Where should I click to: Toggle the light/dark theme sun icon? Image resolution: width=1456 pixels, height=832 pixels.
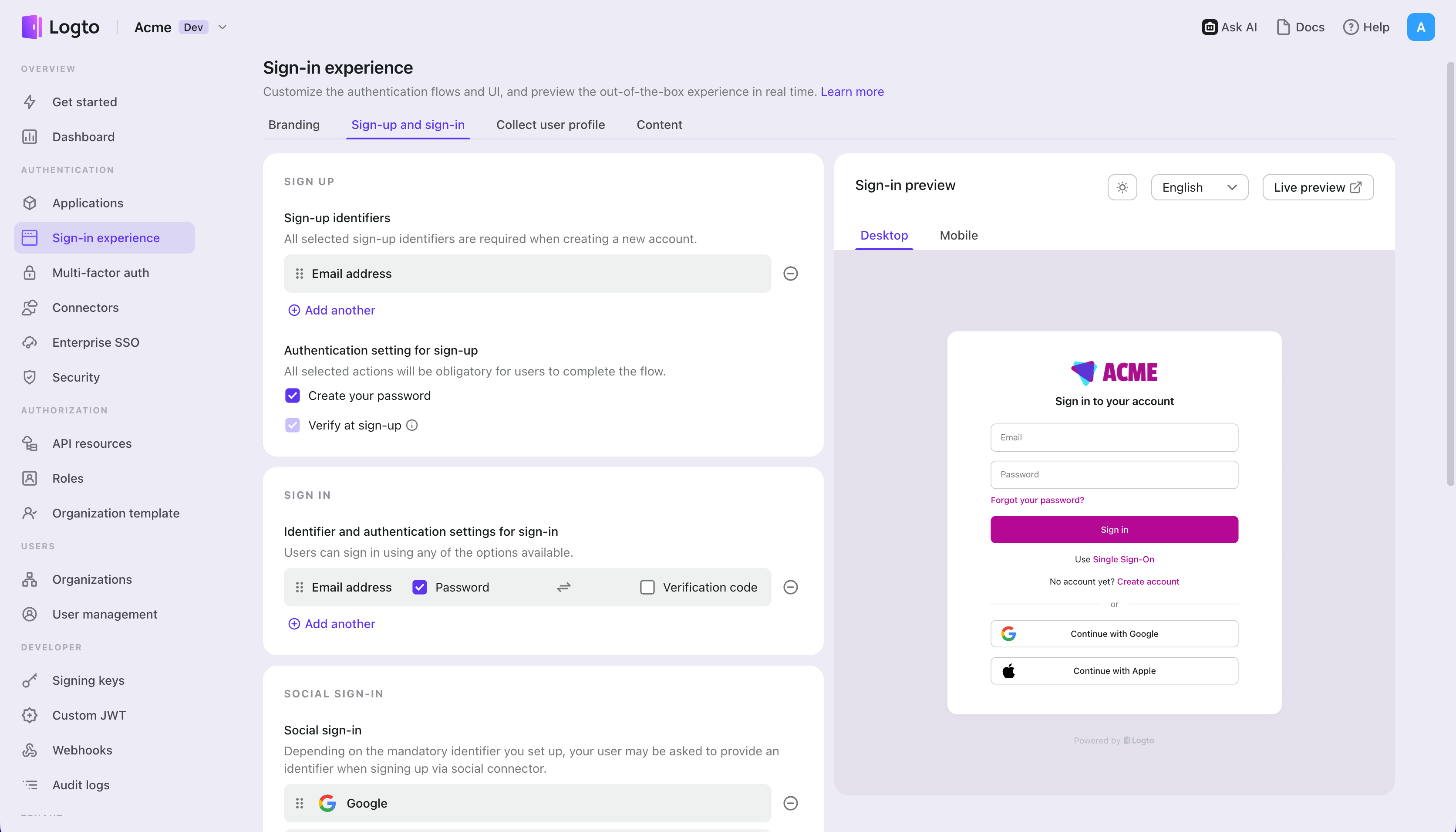pyautogui.click(x=1122, y=187)
